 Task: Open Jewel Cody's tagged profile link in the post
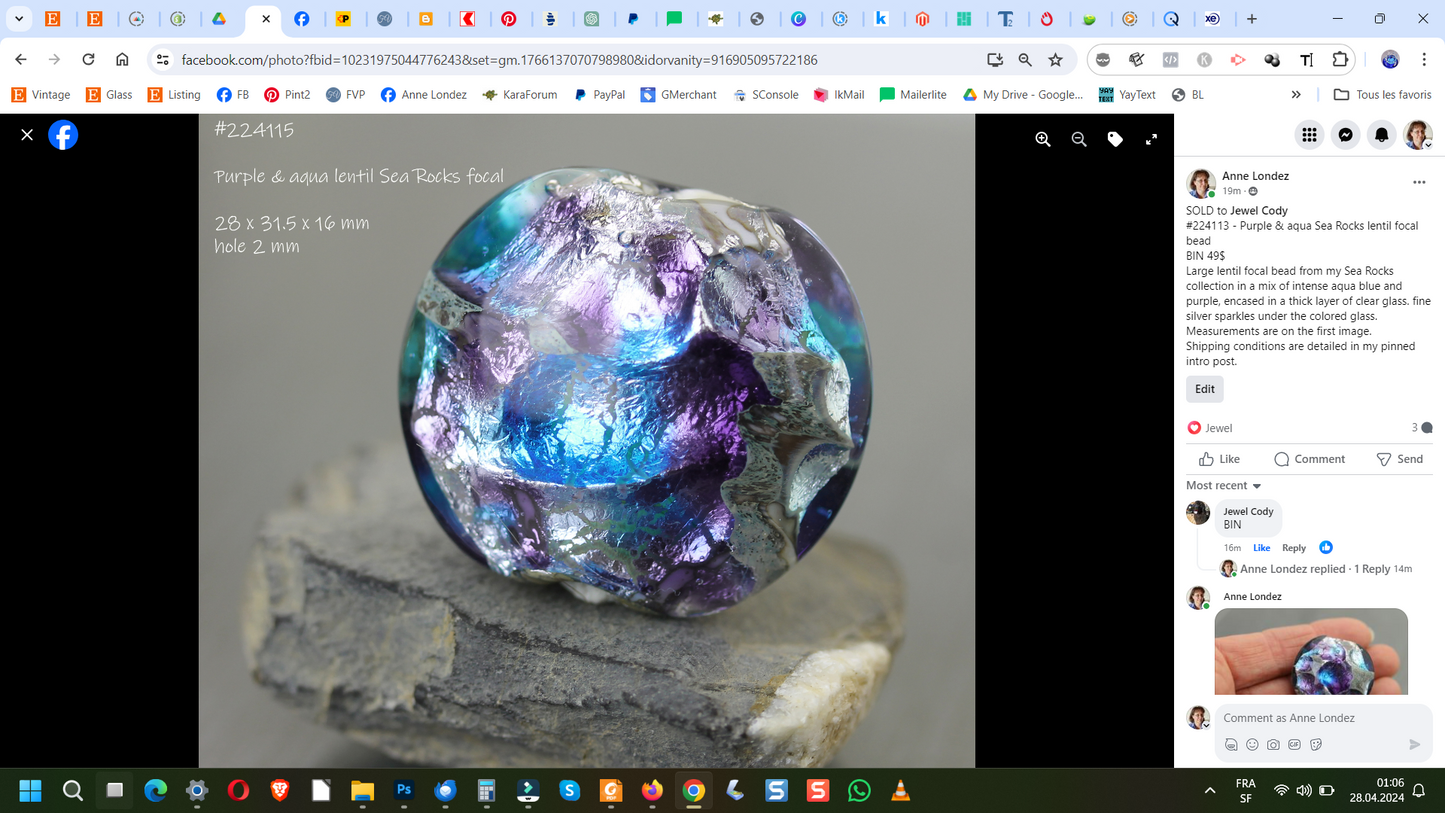(x=1259, y=211)
